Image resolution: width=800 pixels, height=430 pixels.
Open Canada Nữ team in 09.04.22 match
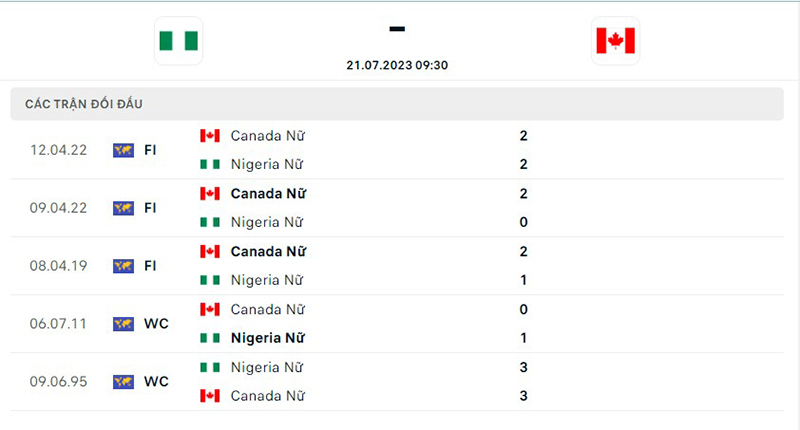coord(268,193)
